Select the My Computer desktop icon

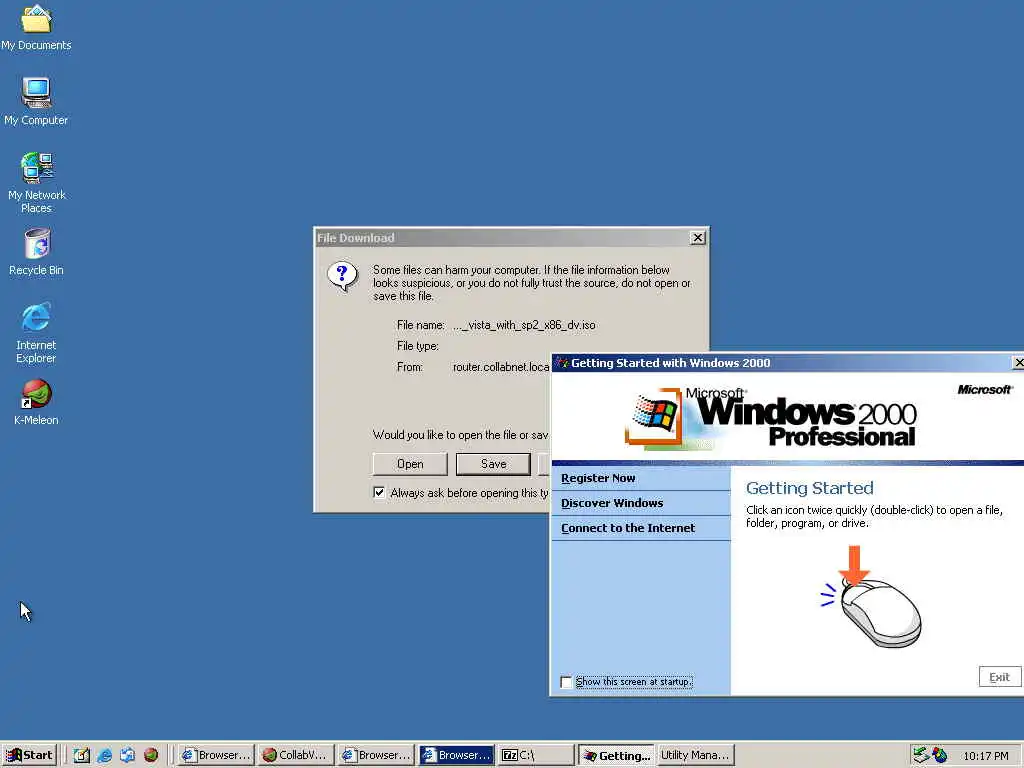click(x=36, y=102)
